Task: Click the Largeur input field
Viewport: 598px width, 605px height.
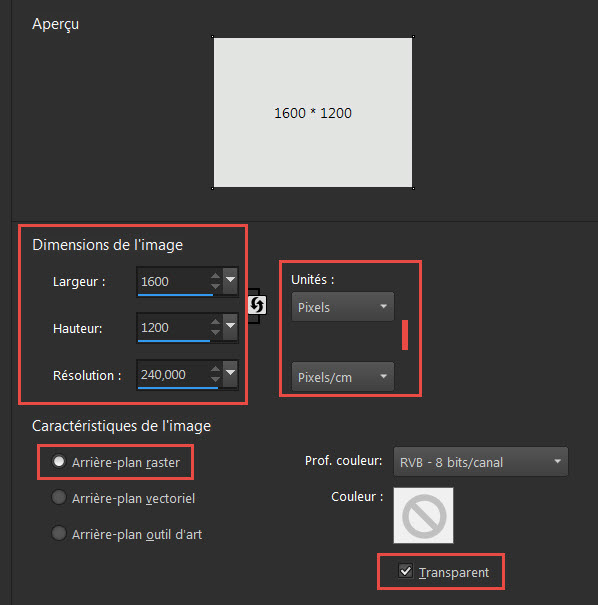Action: 173,281
